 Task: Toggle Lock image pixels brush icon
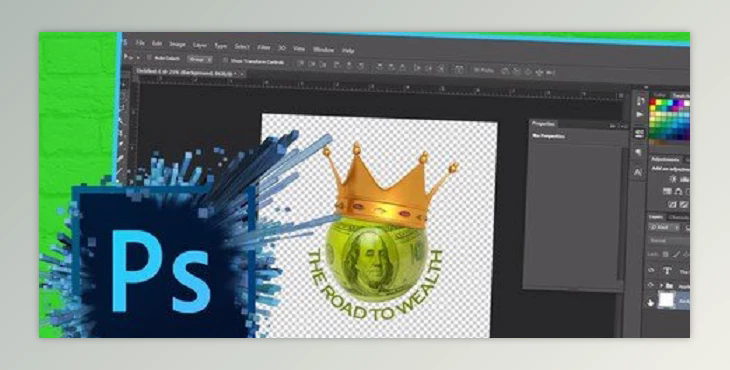[675, 254]
